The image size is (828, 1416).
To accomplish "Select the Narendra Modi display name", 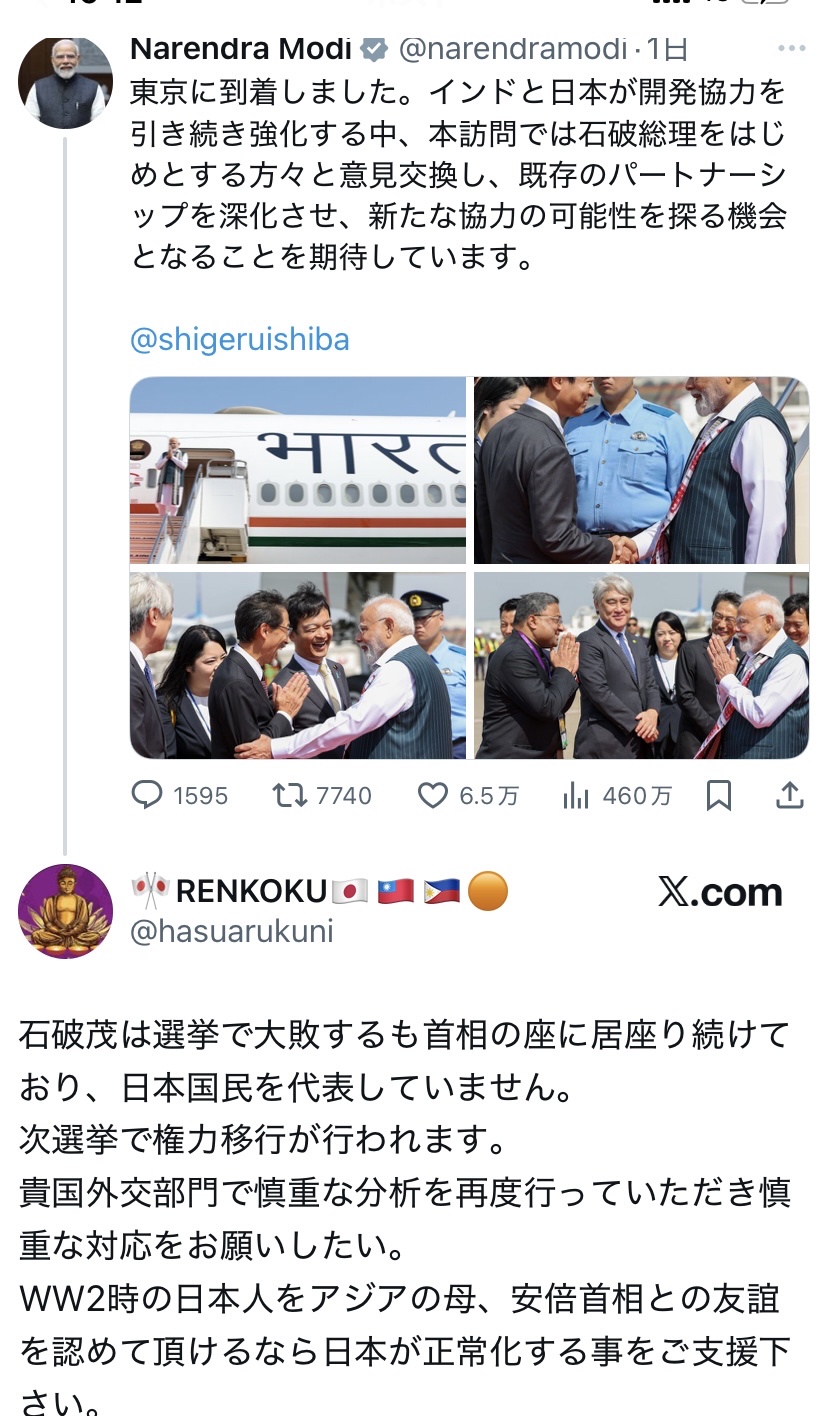I will point(241,48).
